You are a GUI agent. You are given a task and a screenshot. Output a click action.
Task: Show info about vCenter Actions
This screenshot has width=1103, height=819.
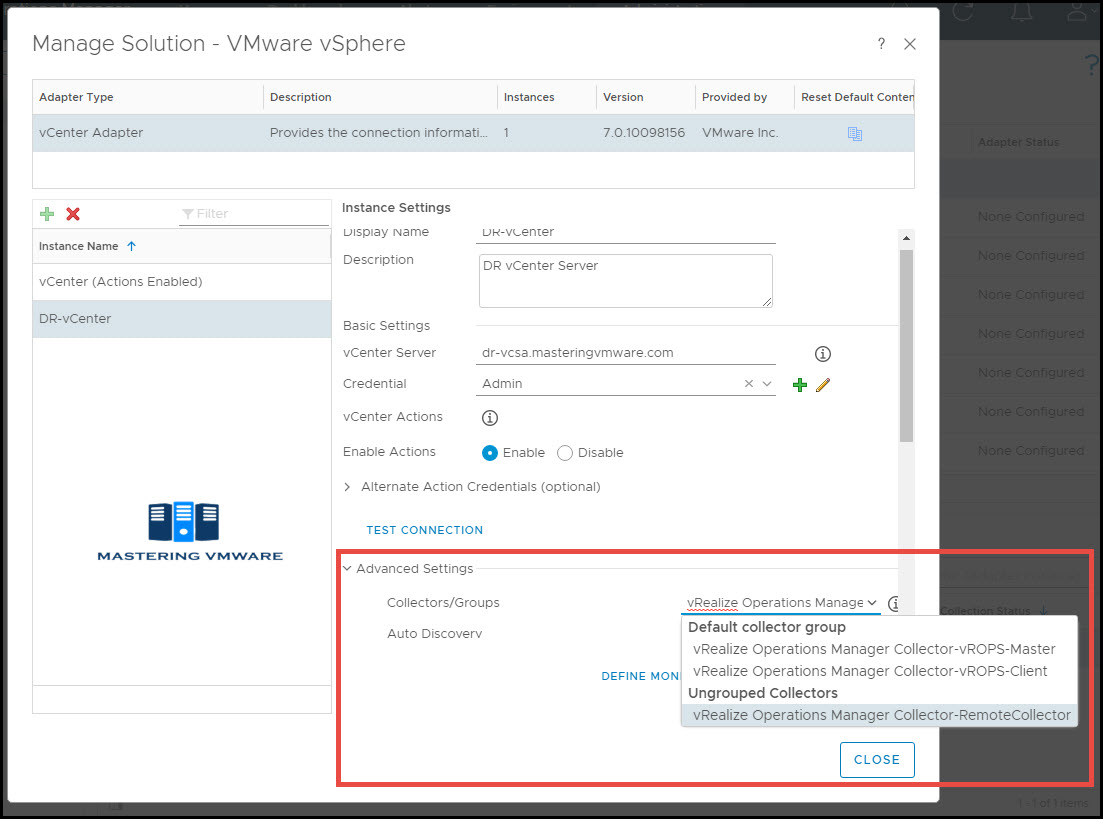(x=490, y=418)
